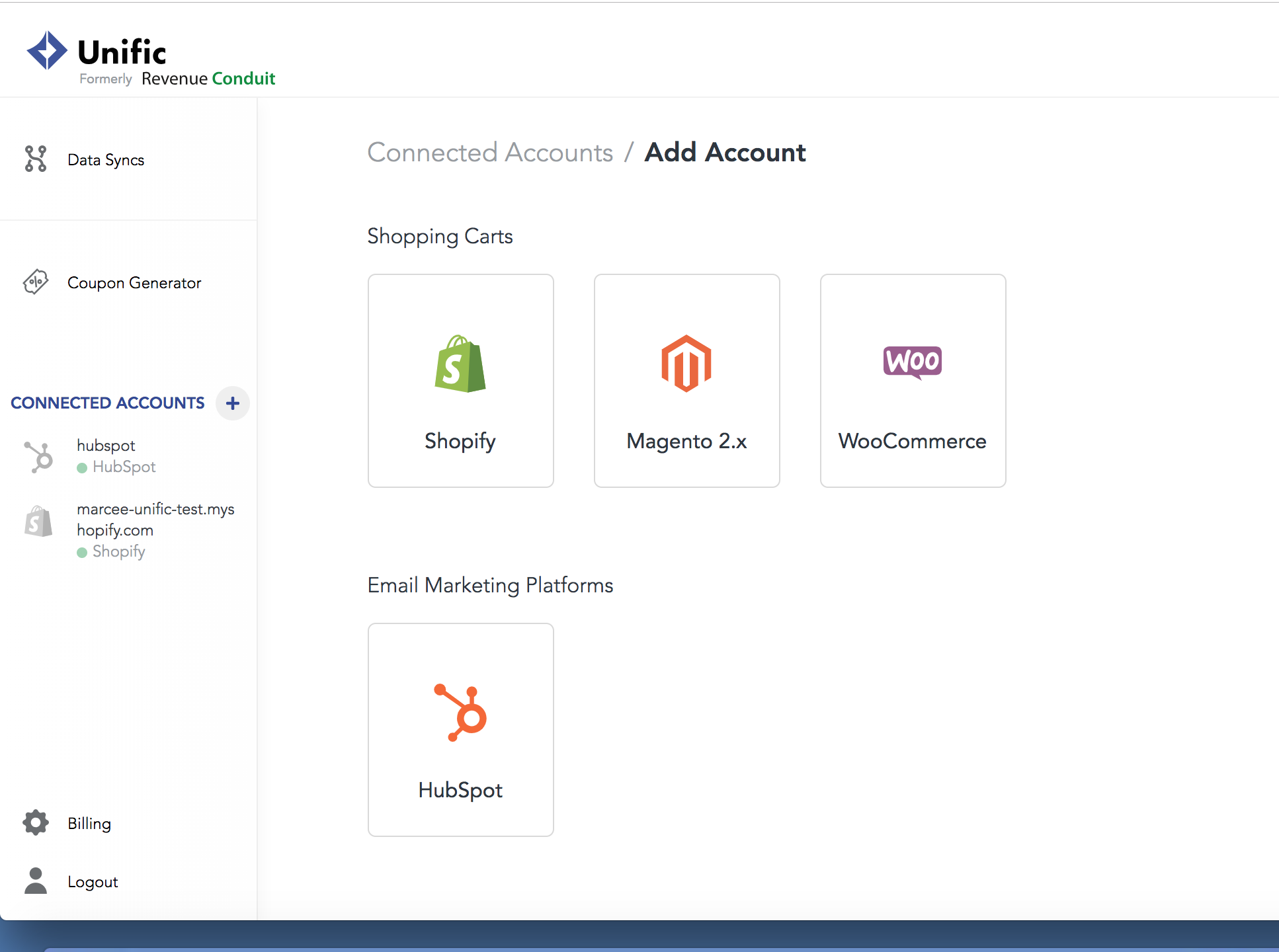Open Coupon Generator in sidebar
This screenshot has width=1279, height=952.
coord(134,283)
